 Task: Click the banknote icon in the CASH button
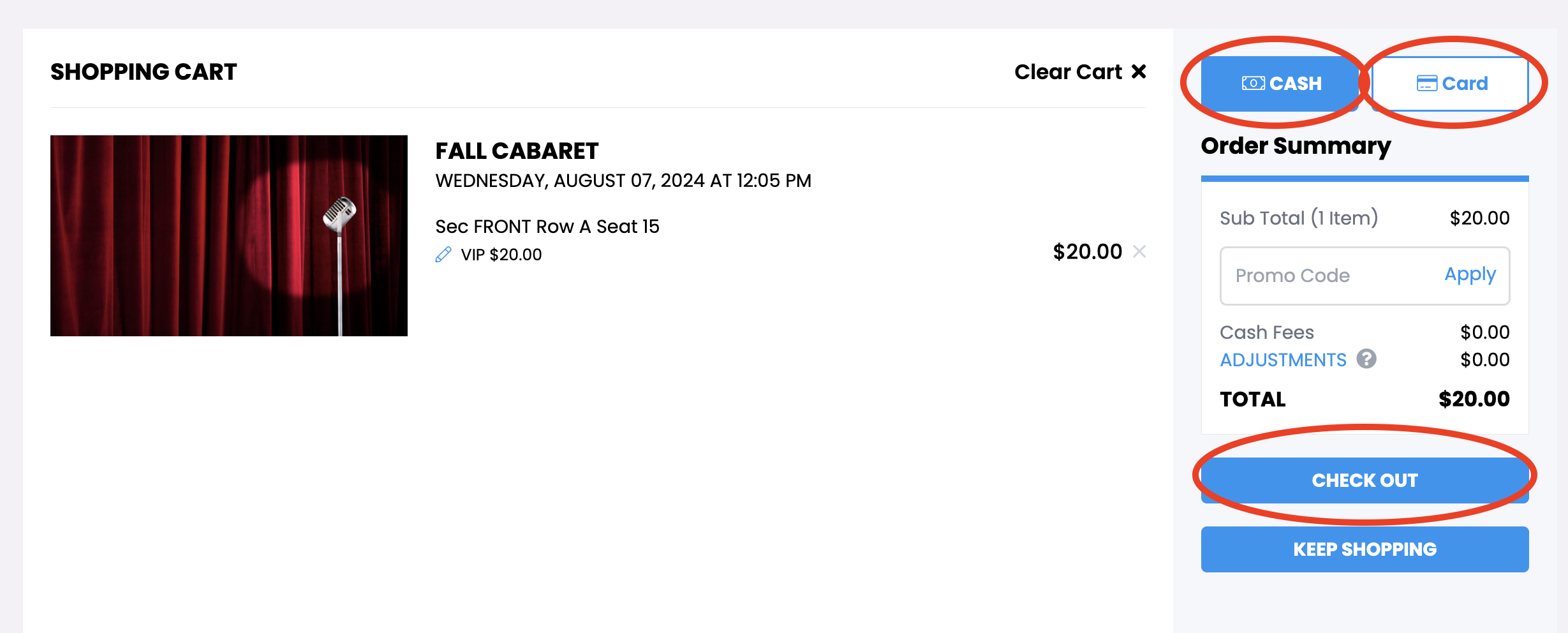click(x=1253, y=84)
